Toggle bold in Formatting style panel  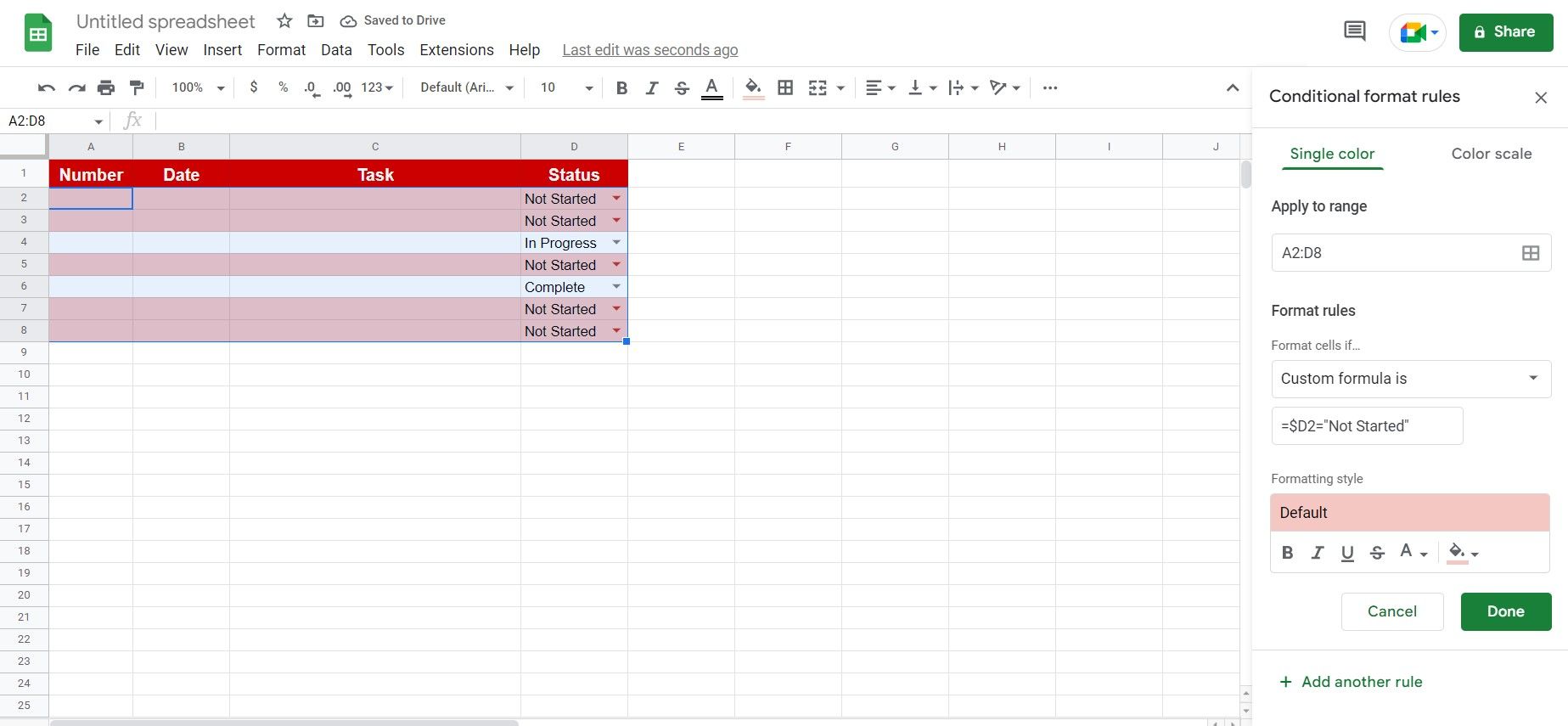pos(1287,553)
